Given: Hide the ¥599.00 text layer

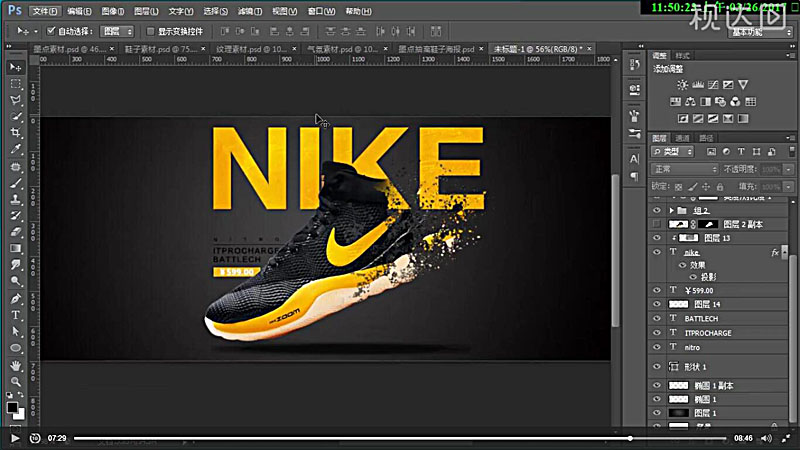Looking at the screenshot, I should pos(657,290).
